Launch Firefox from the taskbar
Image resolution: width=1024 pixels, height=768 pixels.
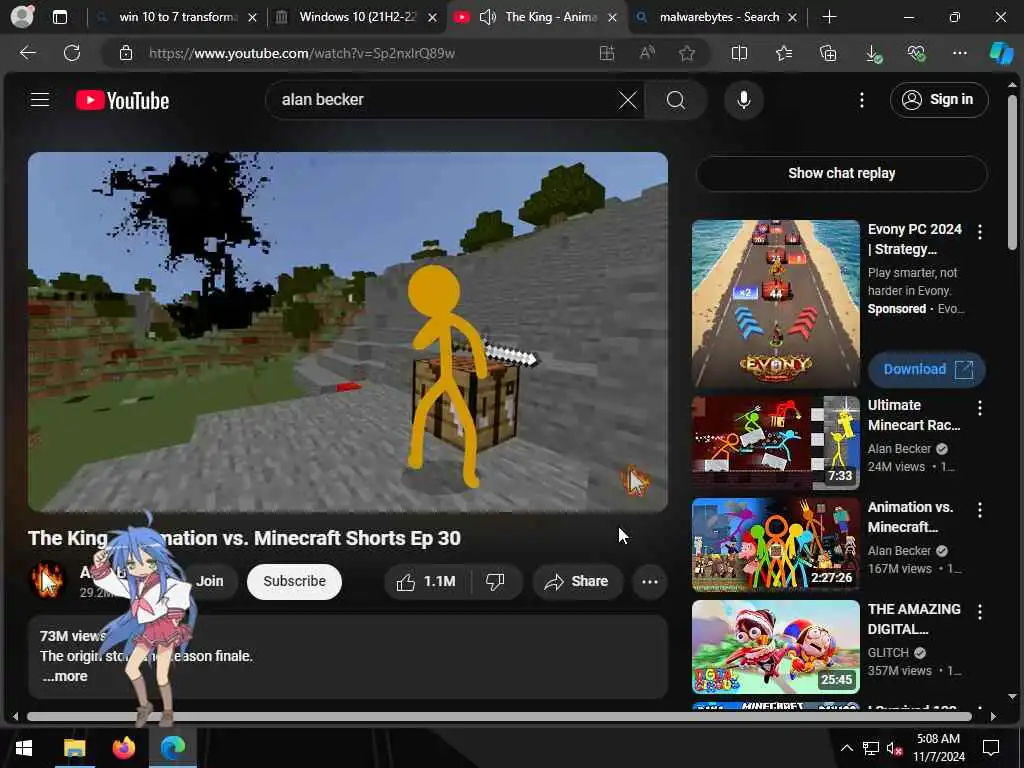click(123, 748)
